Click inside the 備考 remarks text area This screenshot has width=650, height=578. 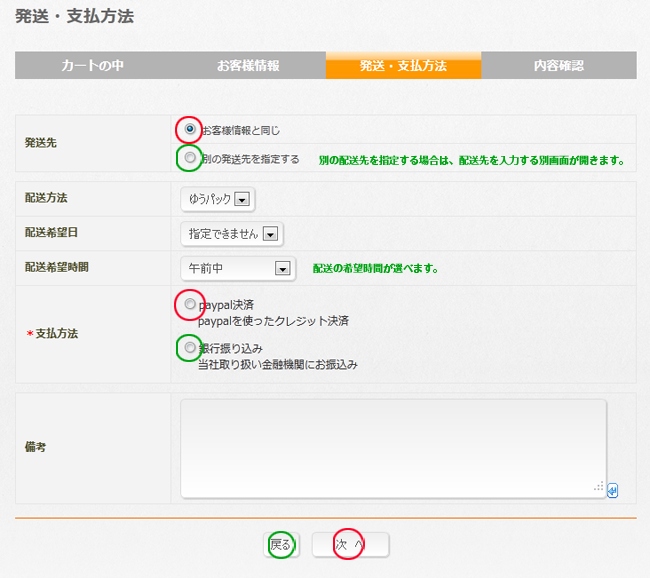point(392,447)
